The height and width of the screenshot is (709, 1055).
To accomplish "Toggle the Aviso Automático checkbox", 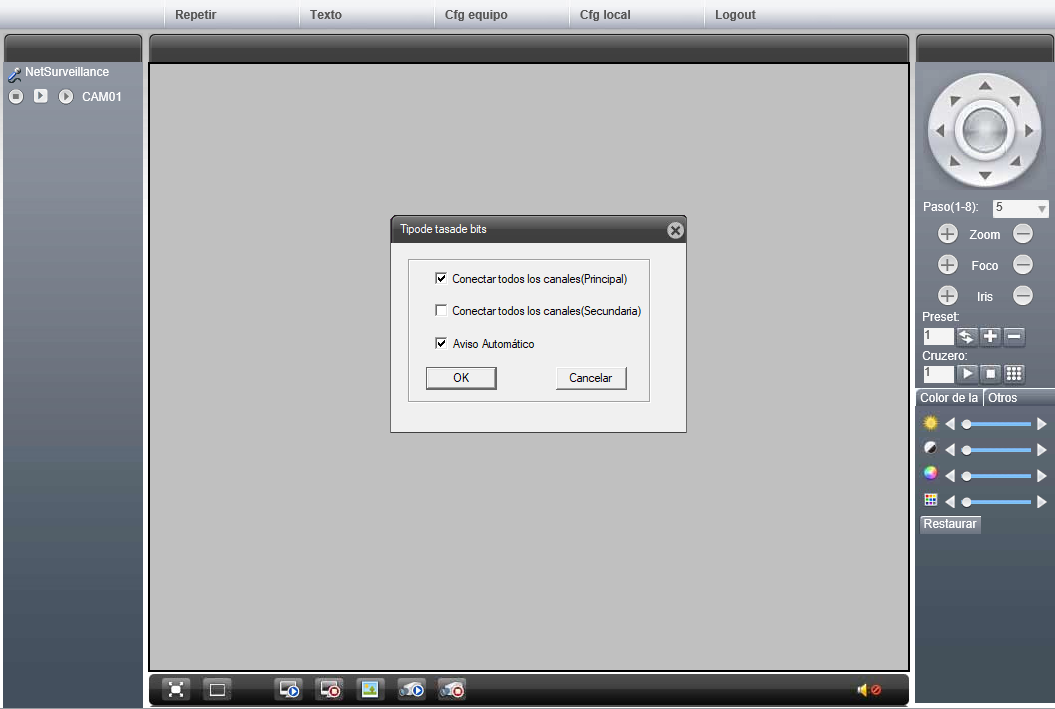I will [441, 343].
